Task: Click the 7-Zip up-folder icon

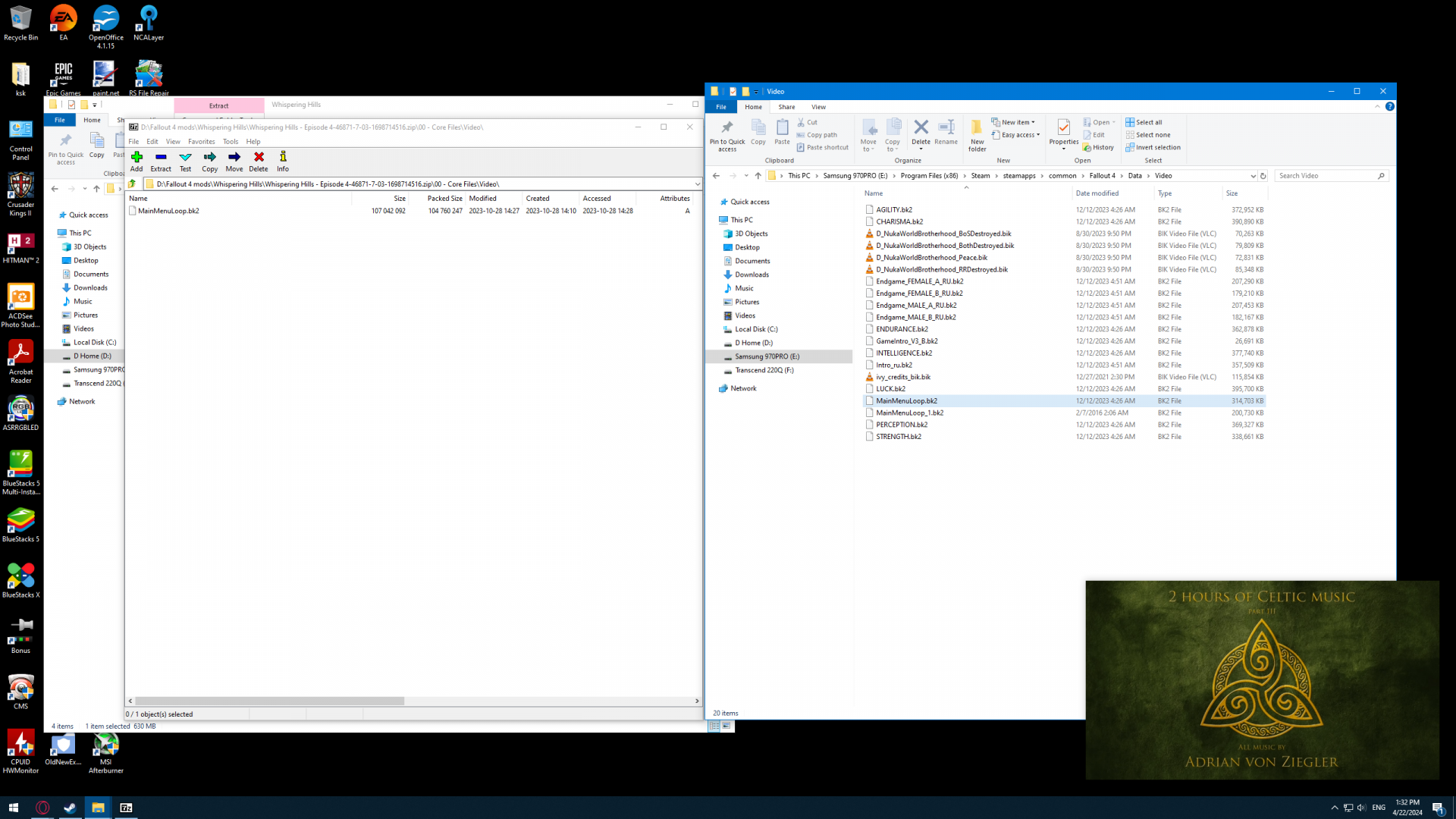Action: (133, 184)
